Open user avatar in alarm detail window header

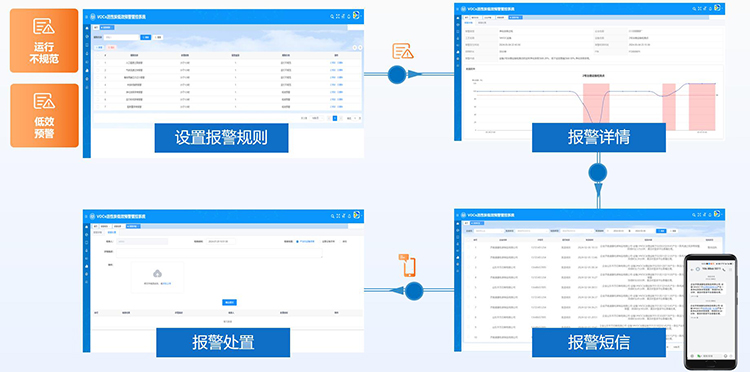coord(717,7)
